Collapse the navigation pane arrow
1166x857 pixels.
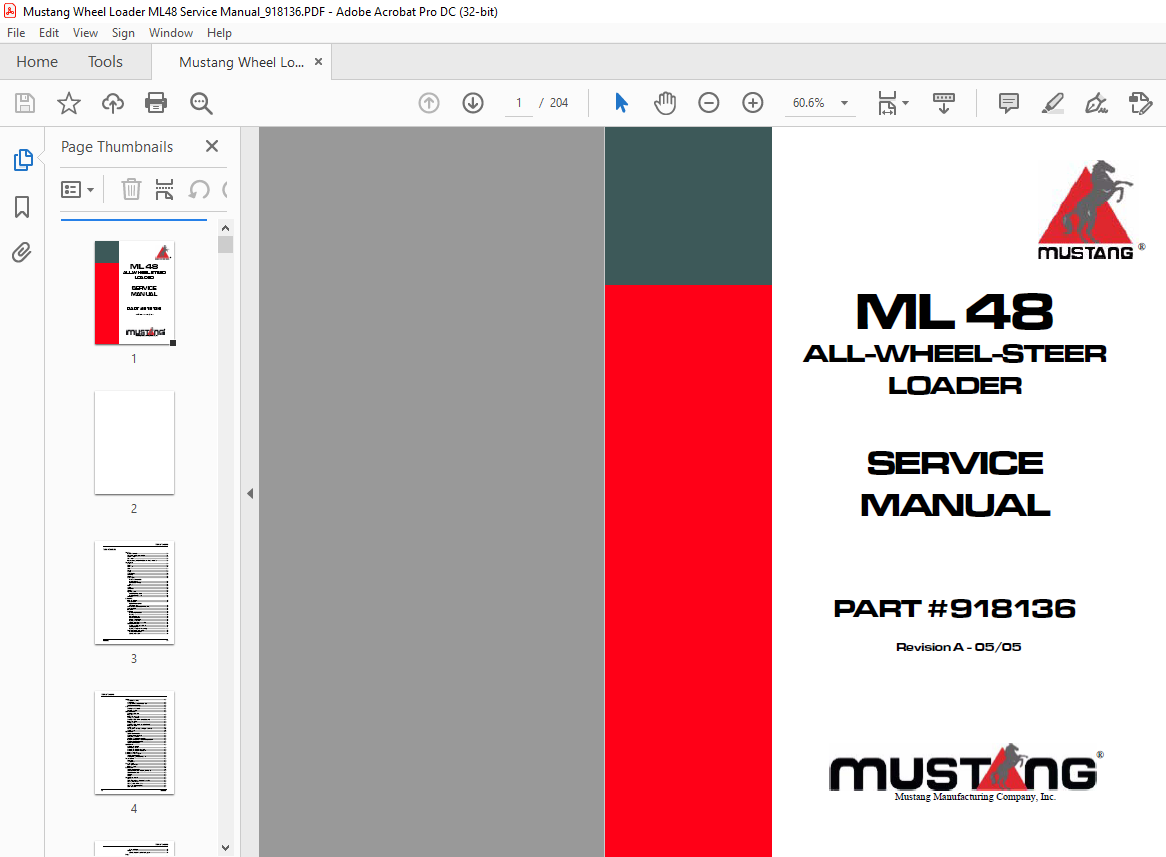pyautogui.click(x=250, y=493)
